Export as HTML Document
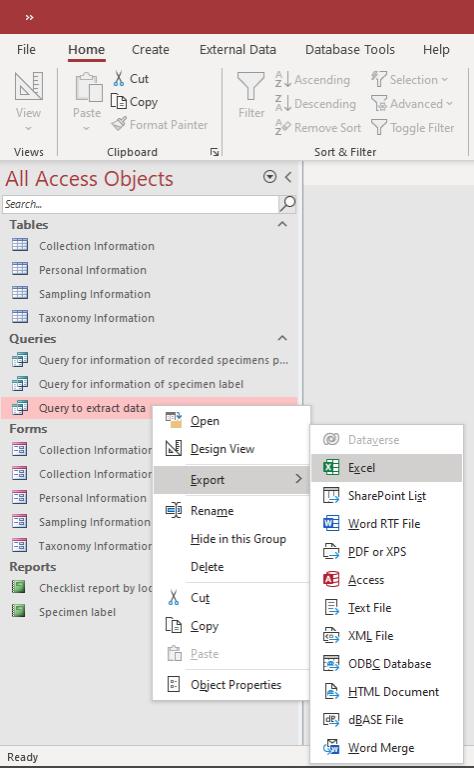474x768 pixels. 386,692
